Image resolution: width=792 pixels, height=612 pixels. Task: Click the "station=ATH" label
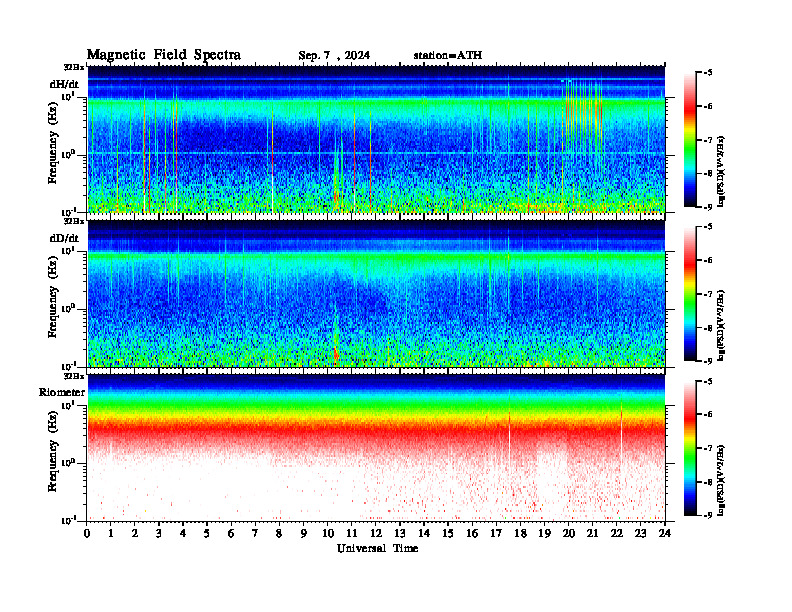pyautogui.click(x=448, y=55)
